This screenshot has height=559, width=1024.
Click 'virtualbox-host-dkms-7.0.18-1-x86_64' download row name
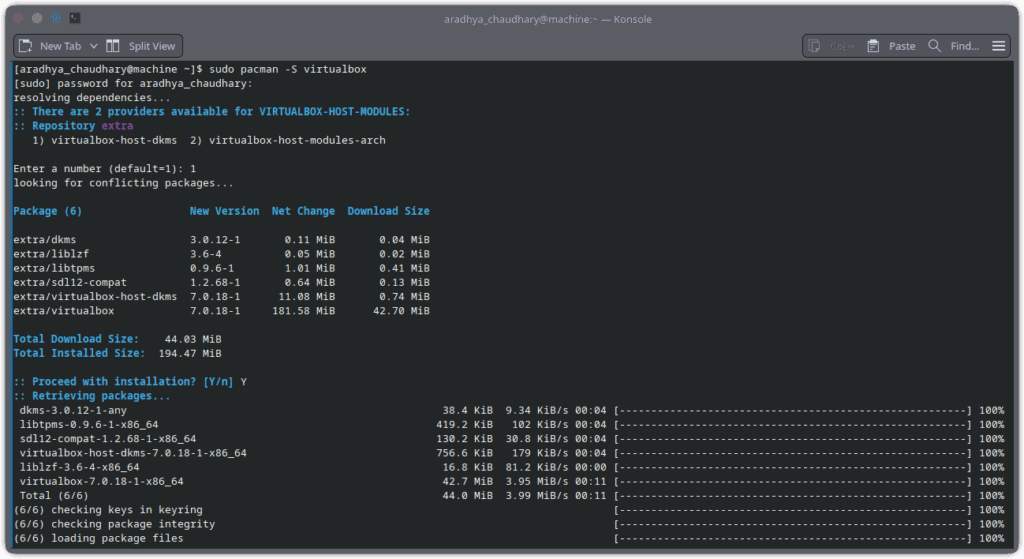[x=133, y=453]
